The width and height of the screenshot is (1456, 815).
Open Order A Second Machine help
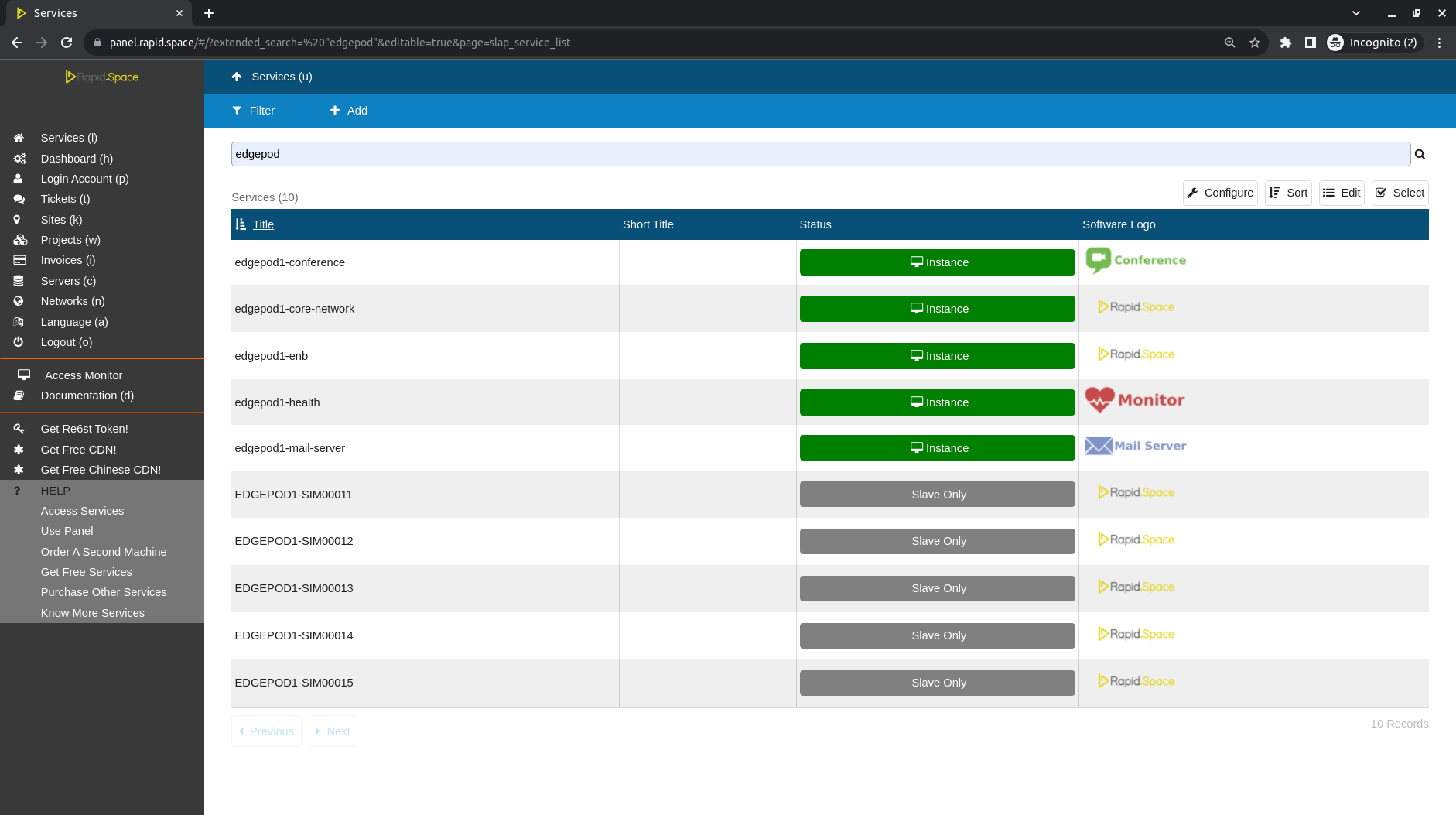[104, 552]
